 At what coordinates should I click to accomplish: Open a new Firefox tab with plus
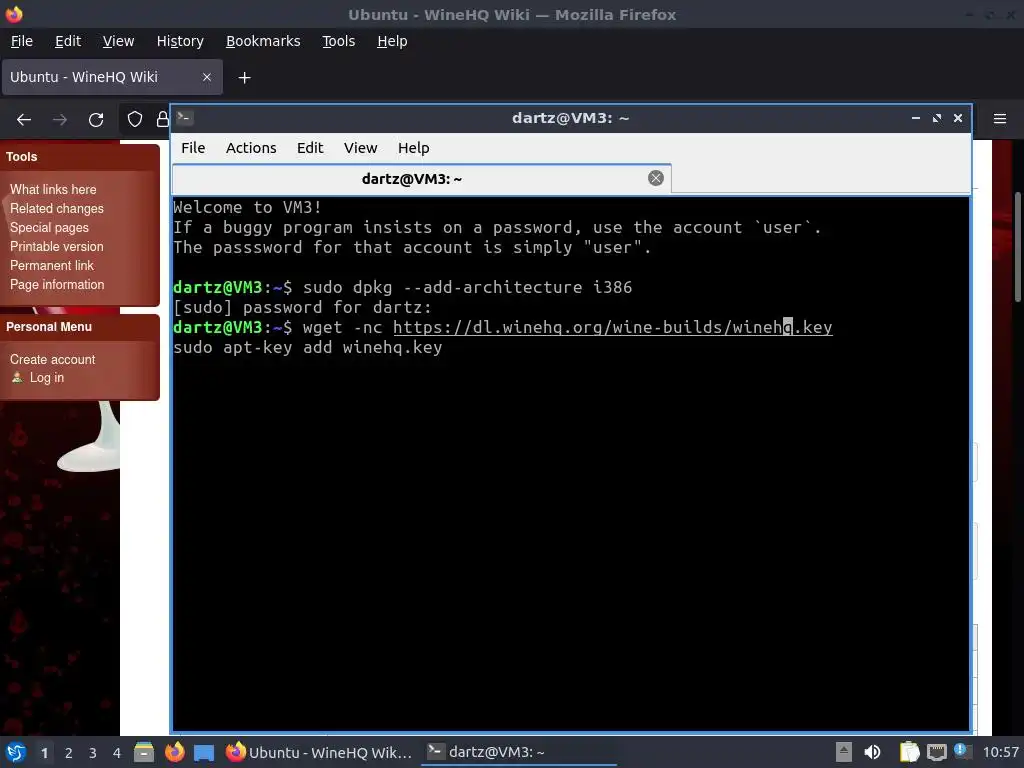244,78
